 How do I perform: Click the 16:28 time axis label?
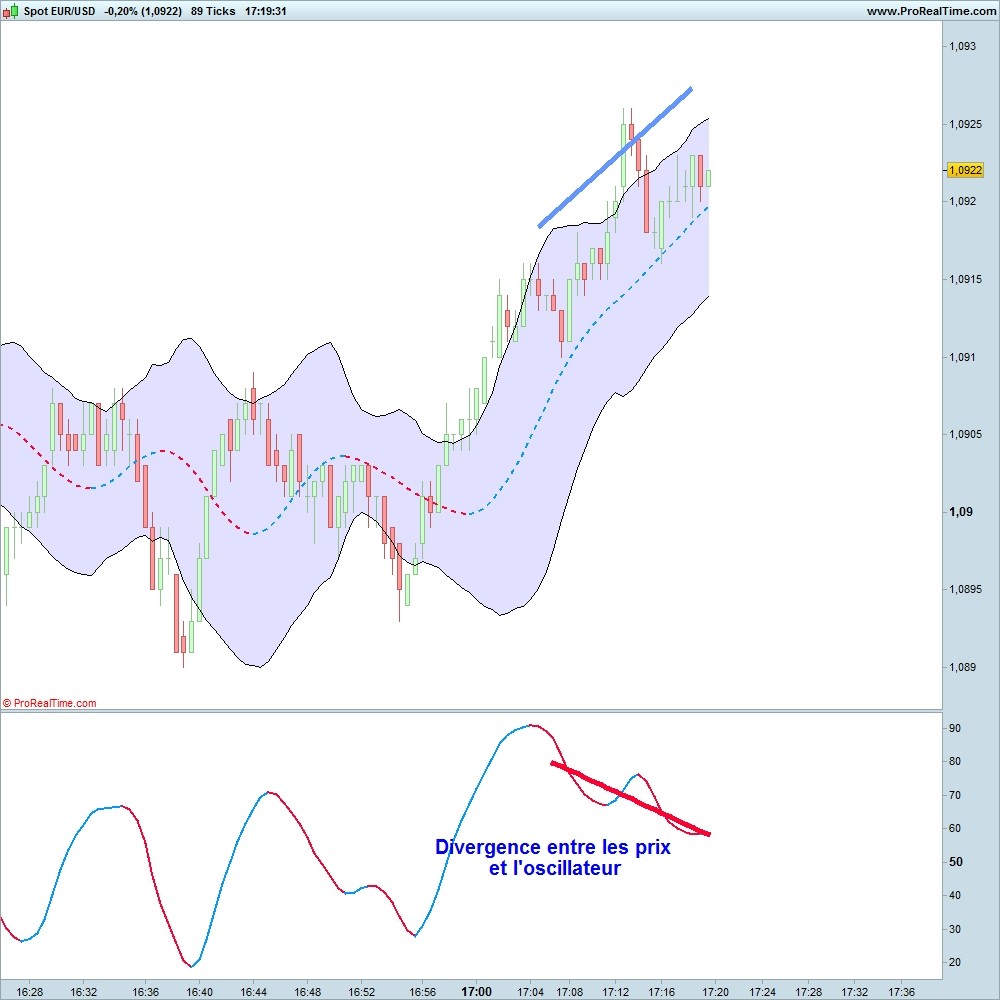click(x=29, y=992)
